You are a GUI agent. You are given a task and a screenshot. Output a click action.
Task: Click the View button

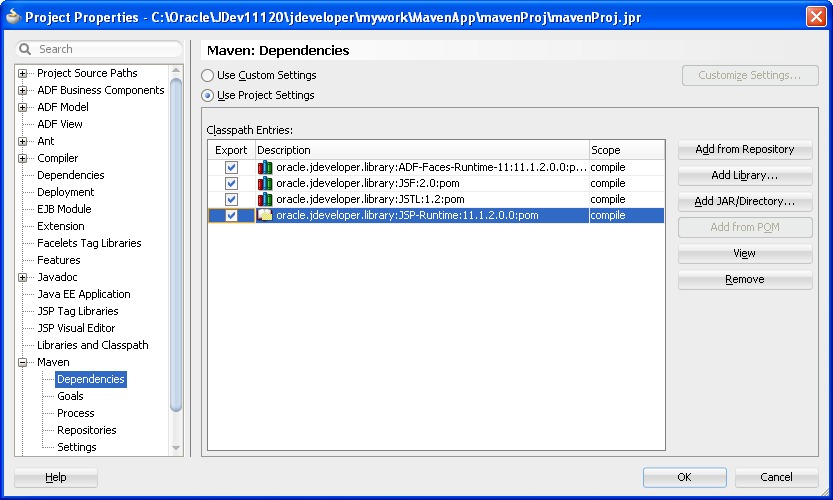tap(745, 253)
